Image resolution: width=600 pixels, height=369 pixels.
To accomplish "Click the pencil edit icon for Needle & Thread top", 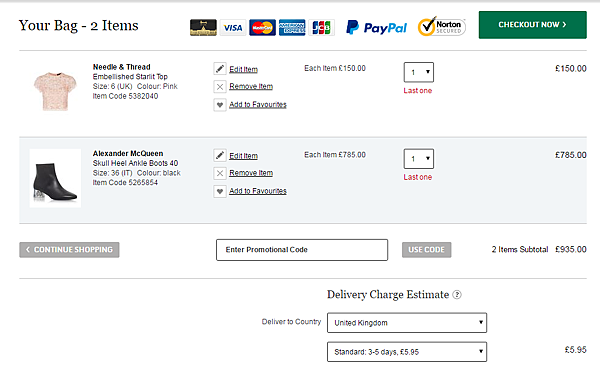I will 220,69.
